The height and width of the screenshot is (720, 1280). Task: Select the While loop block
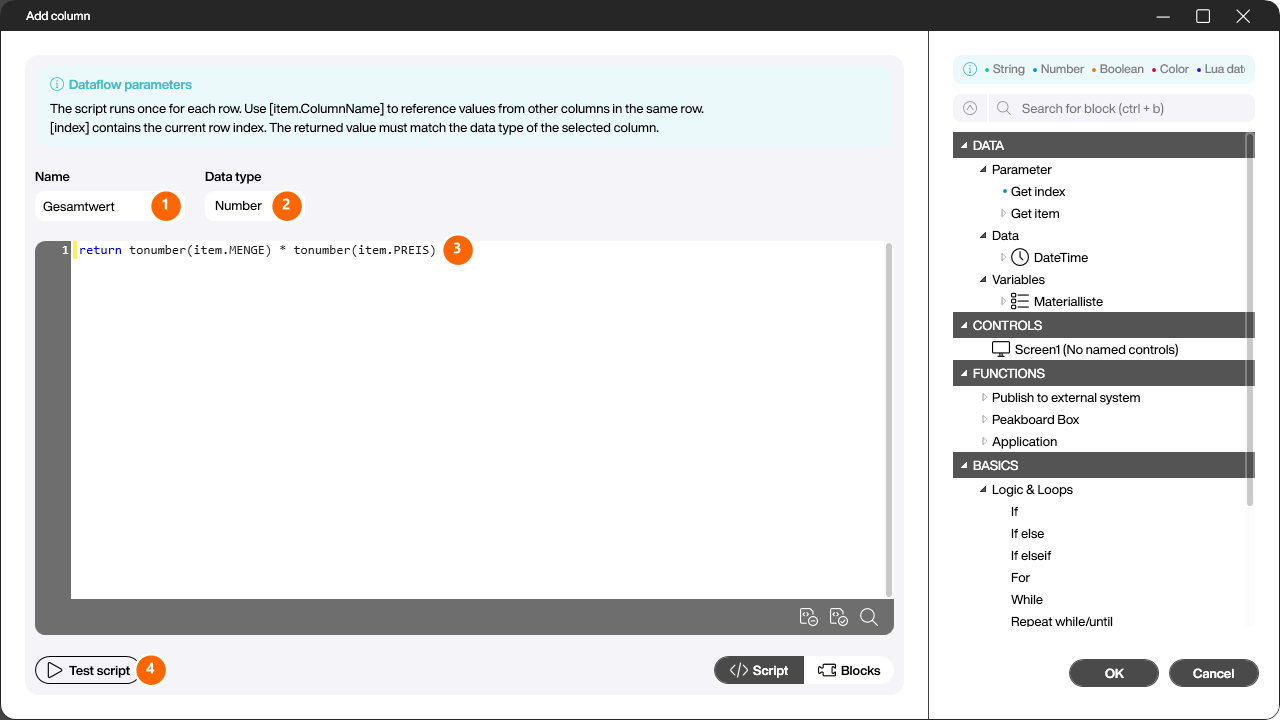1027,599
